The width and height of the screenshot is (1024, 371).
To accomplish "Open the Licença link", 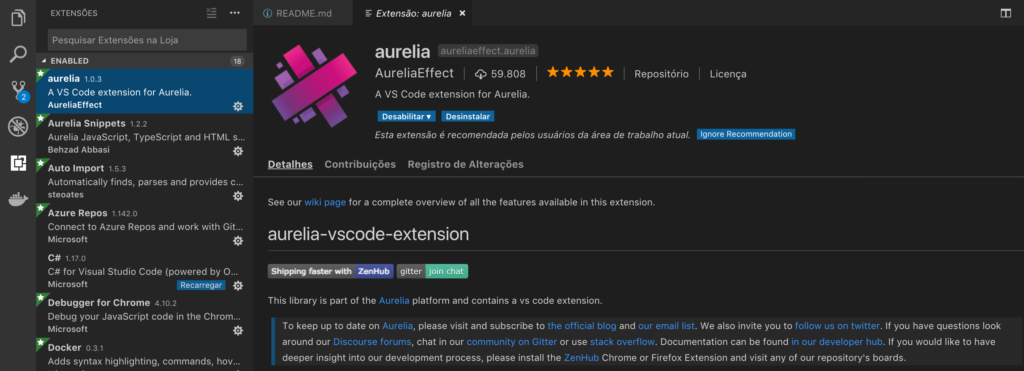I will click(728, 74).
